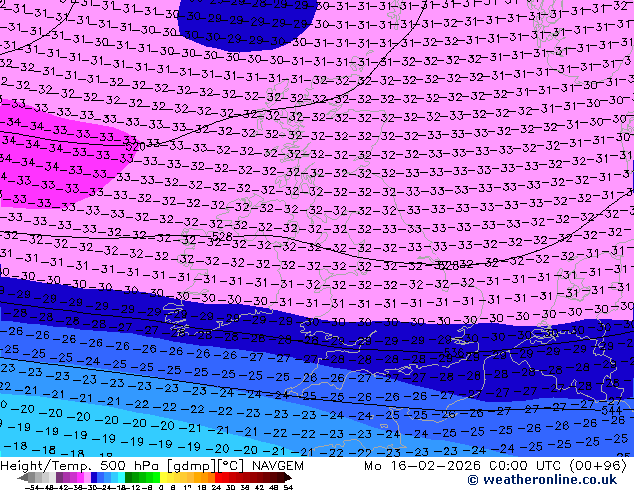Click the -54 legend scale value
This screenshot has width=634, height=490.
32,487
